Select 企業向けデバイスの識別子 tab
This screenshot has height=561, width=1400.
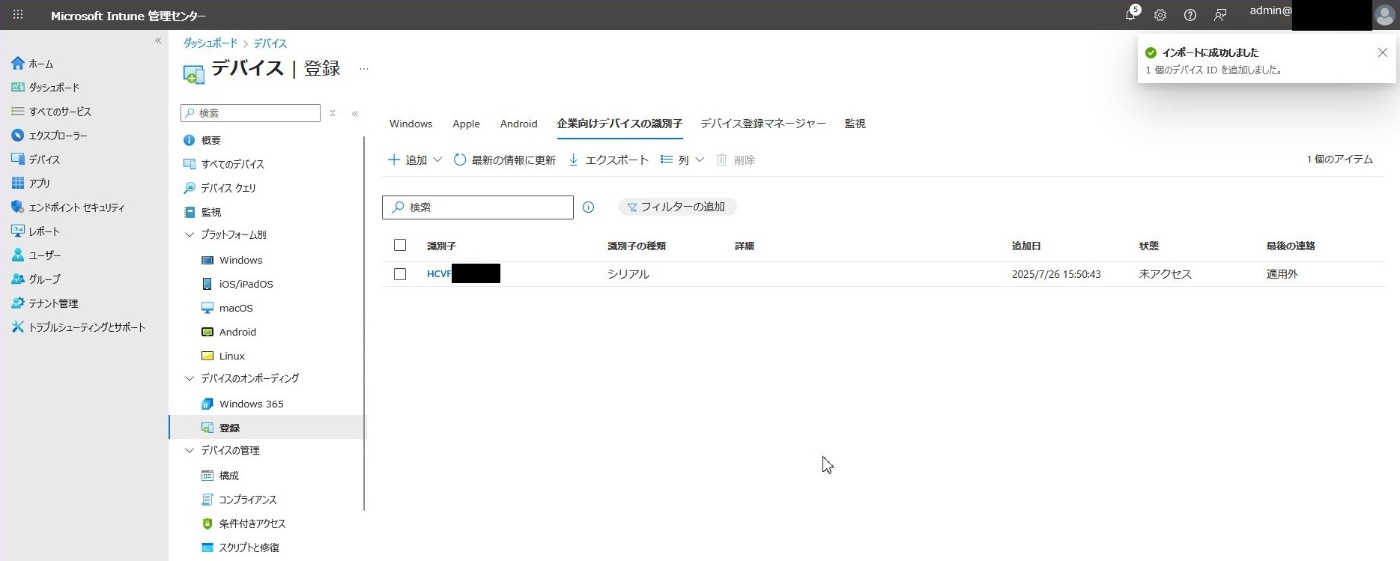tap(620, 124)
